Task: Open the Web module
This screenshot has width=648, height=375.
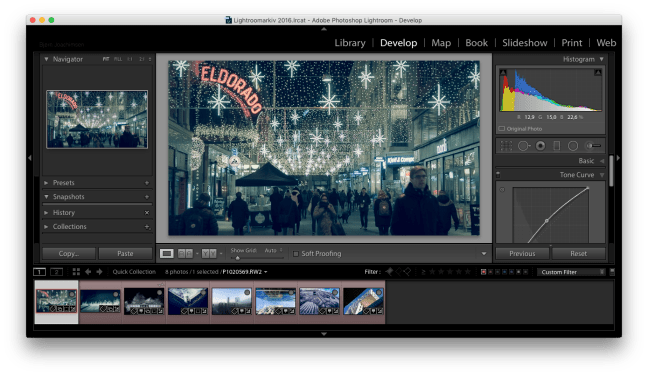Action: coord(606,43)
